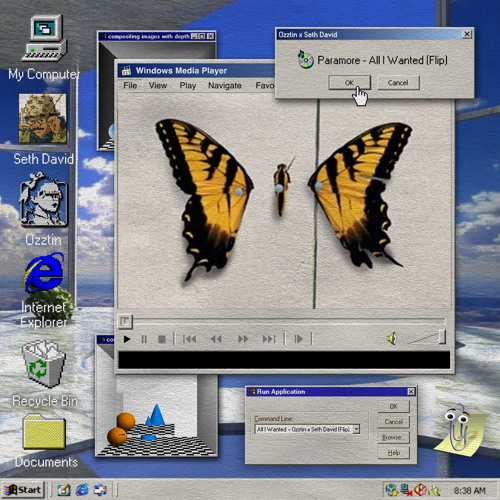Click the first quick launch icon beside Start

click(64, 490)
